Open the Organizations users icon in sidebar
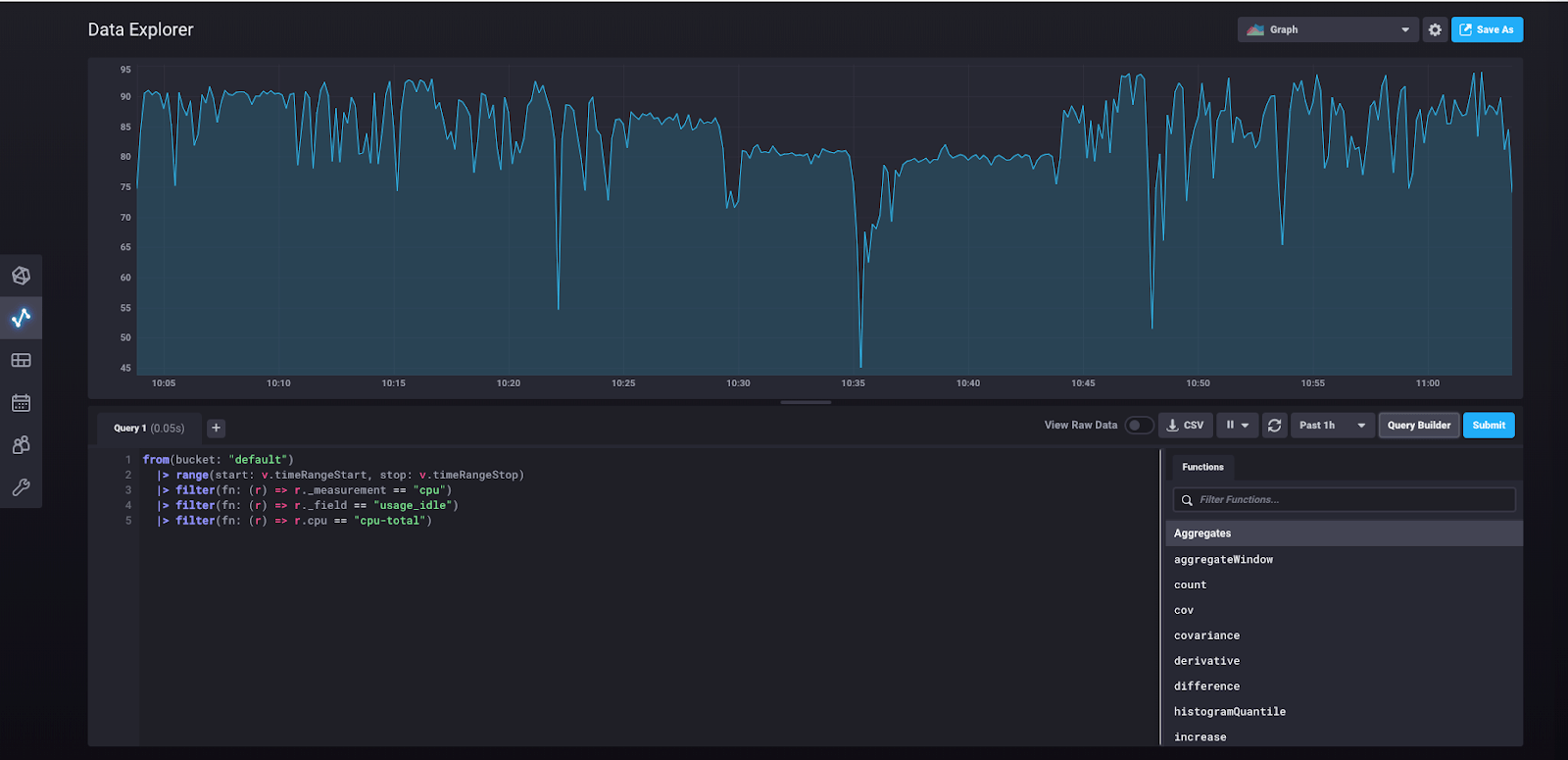 pyautogui.click(x=21, y=444)
